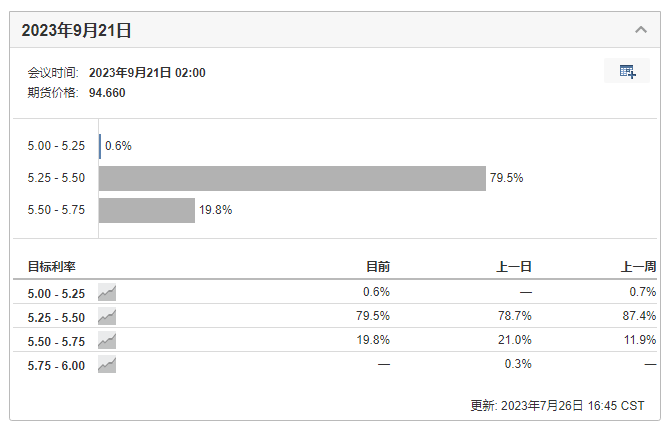The height and width of the screenshot is (436, 668).
Task: Click the 79.5% probability bar
Action: [292, 178]
